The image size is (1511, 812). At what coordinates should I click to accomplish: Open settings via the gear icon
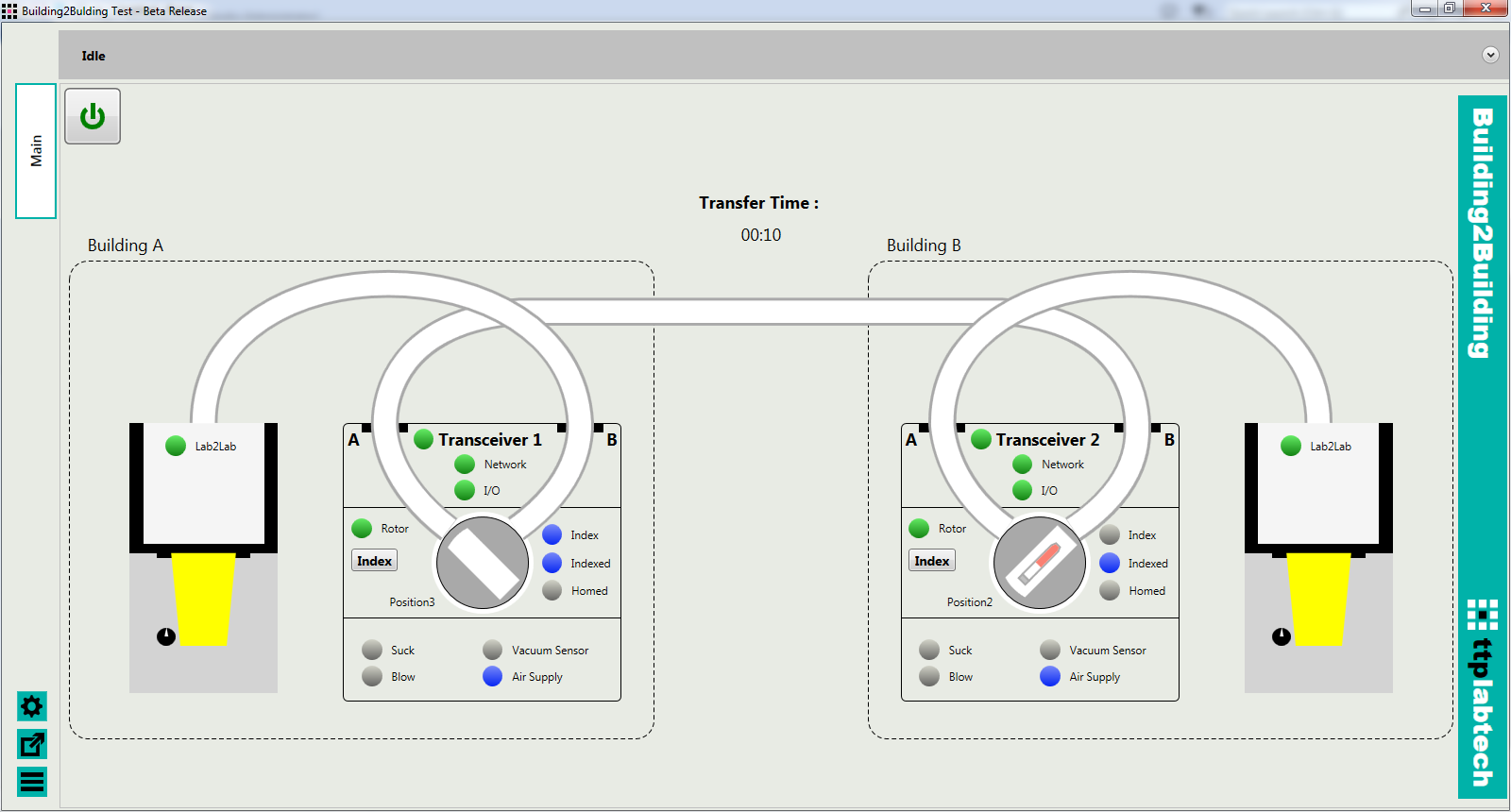tap(32, 706)
